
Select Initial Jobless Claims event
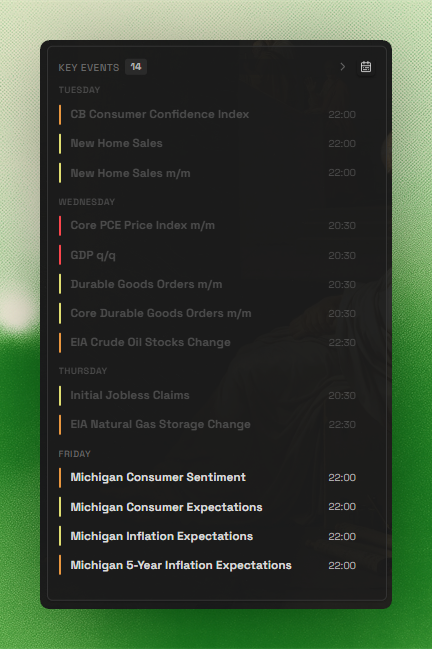pos(208,395)
